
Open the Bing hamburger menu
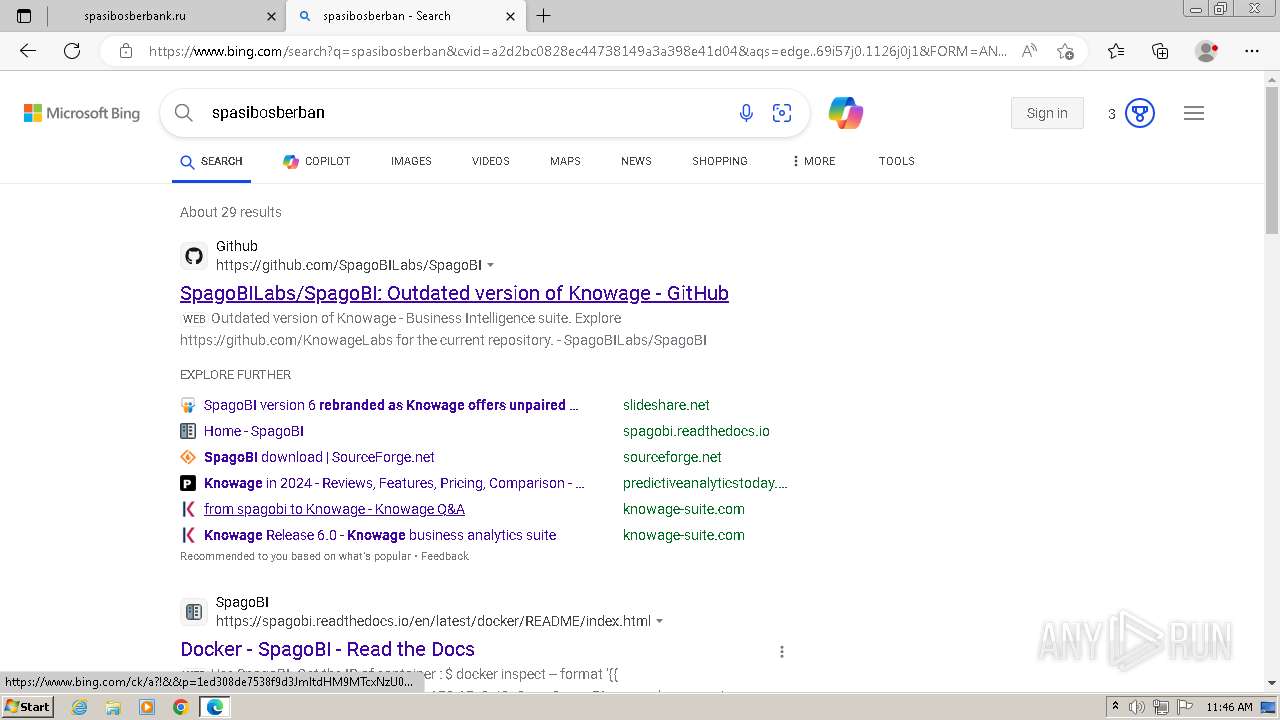coord(1194,113)
